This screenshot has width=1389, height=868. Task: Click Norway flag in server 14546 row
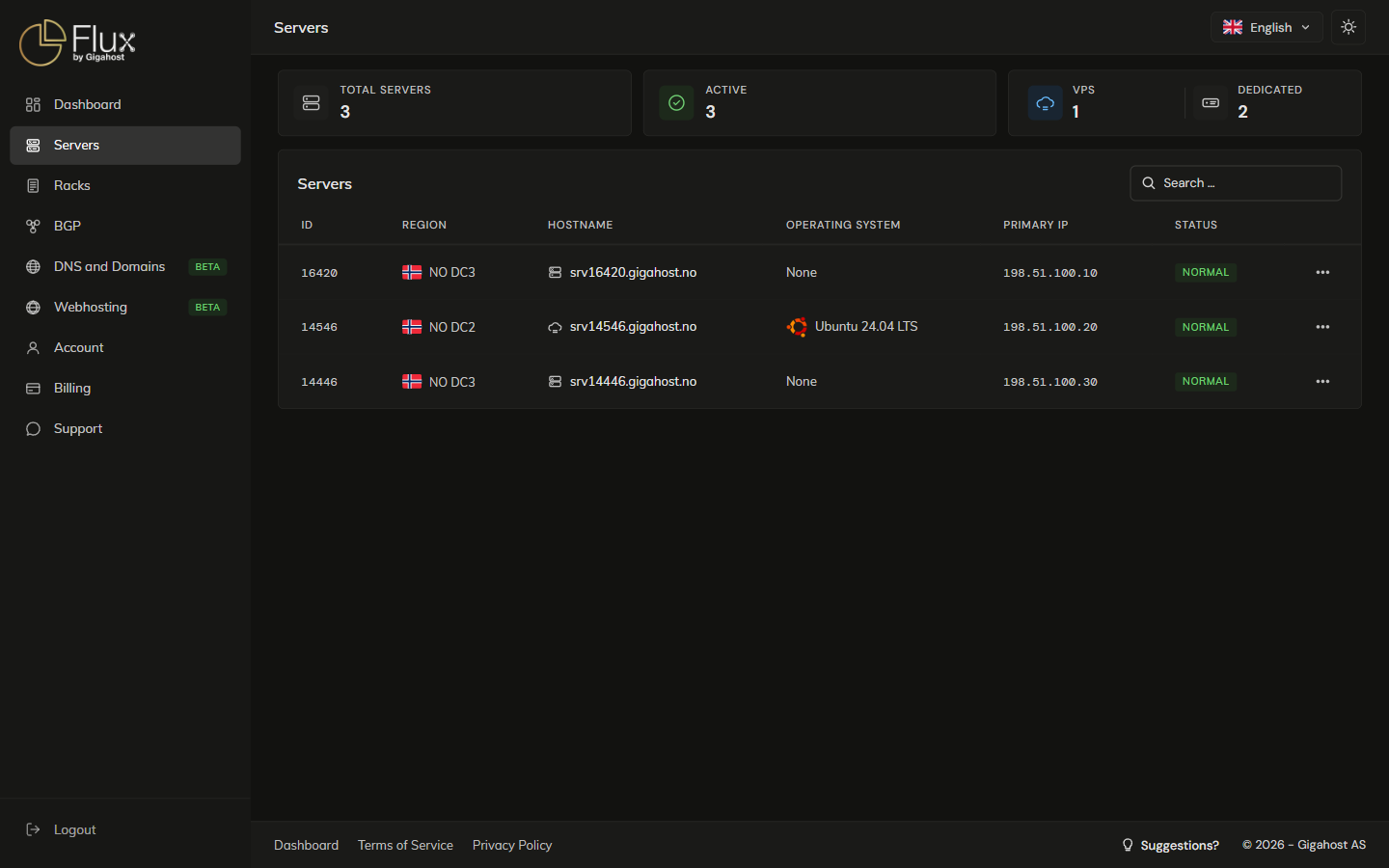point(412,327)
